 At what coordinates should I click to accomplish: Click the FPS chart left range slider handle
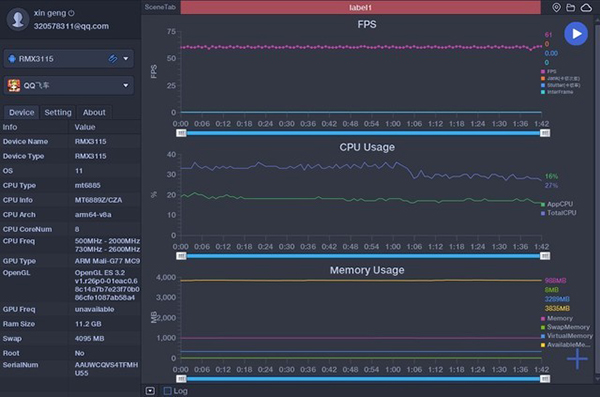(x=181, y=133)
